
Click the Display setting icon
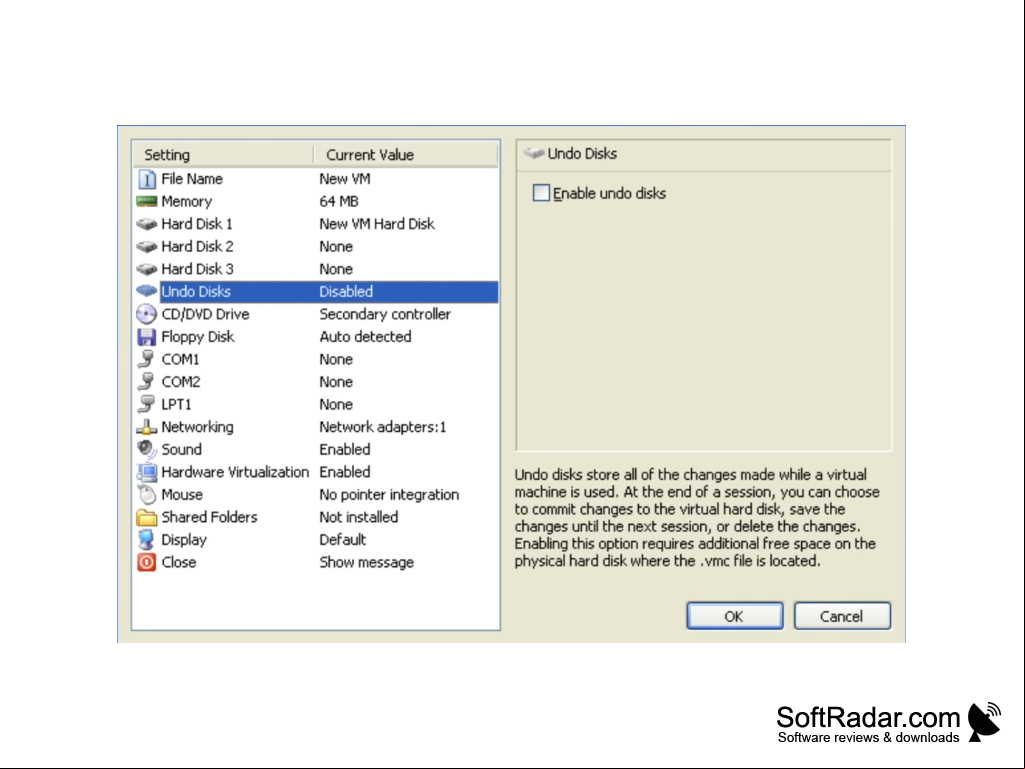[x=146, y=539]
